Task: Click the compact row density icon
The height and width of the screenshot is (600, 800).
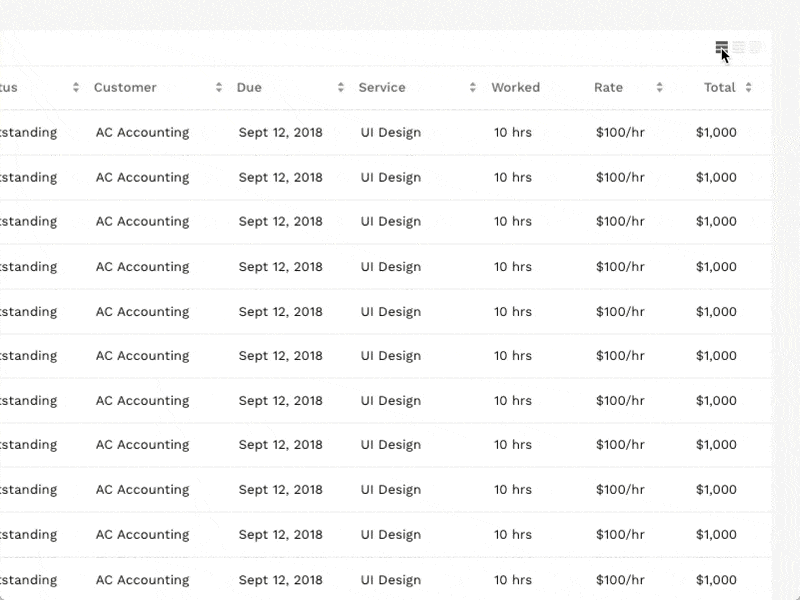Action: pyautogui.click(x=721, y=46)
